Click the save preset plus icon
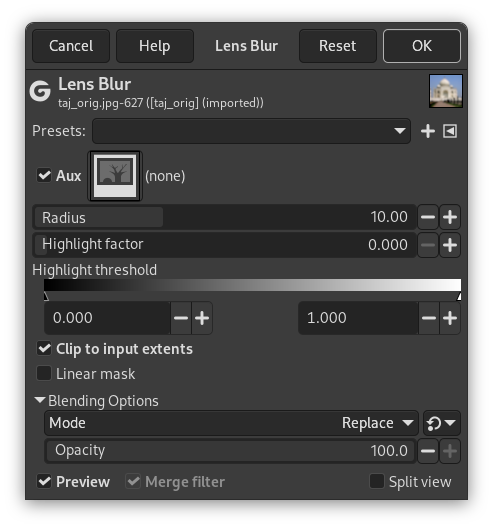The height and width of the screenshot is (528, 493). [428, 131]
